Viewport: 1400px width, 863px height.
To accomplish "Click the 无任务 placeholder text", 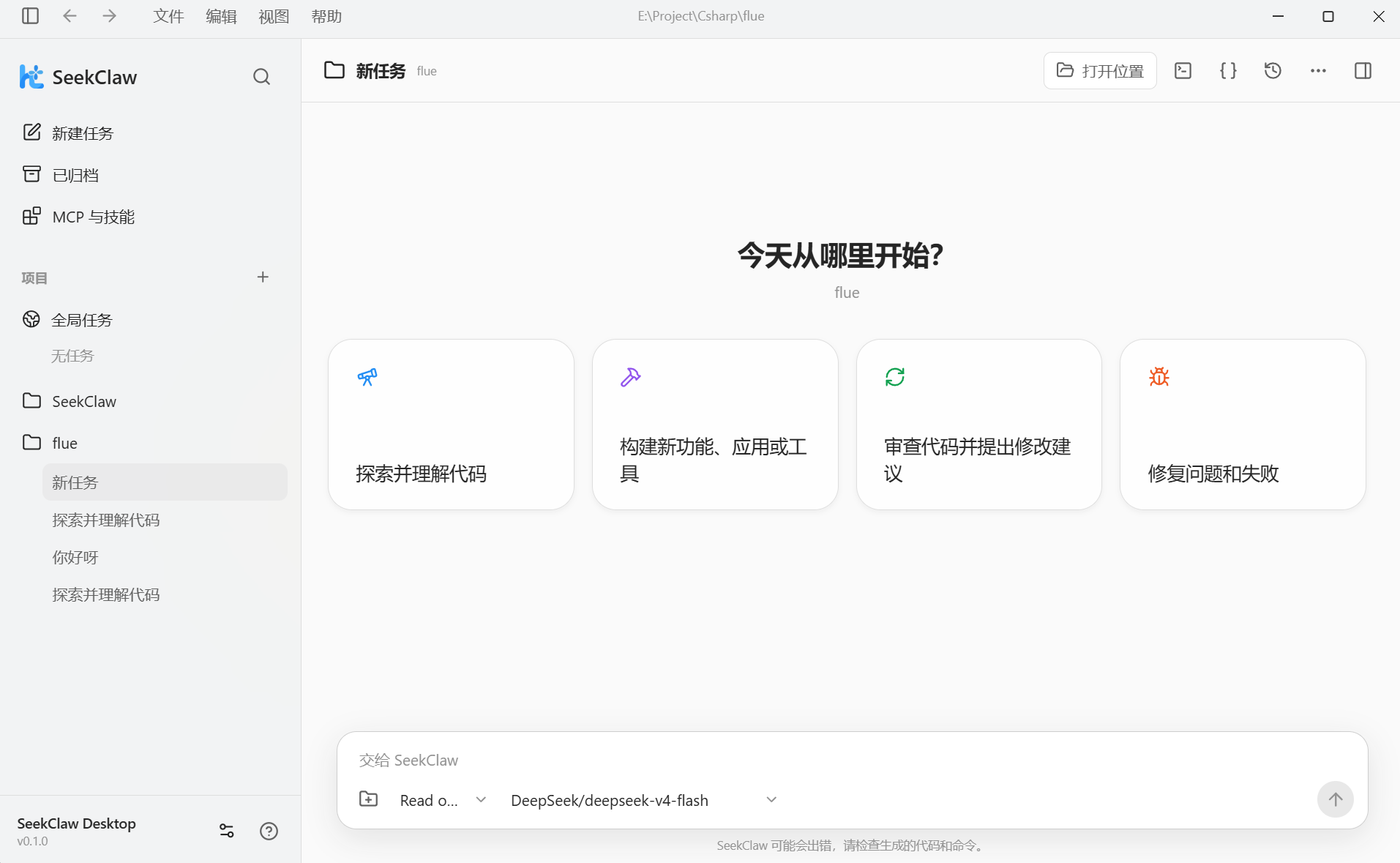I will (x=72, y=356).
